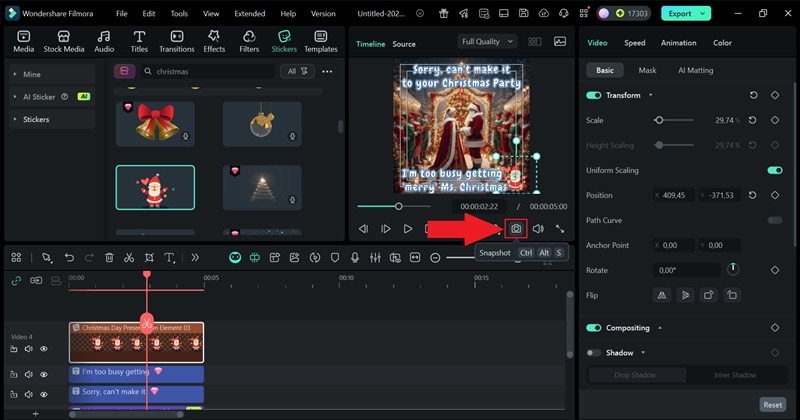Open the Stock Media panel

(64, 41)
